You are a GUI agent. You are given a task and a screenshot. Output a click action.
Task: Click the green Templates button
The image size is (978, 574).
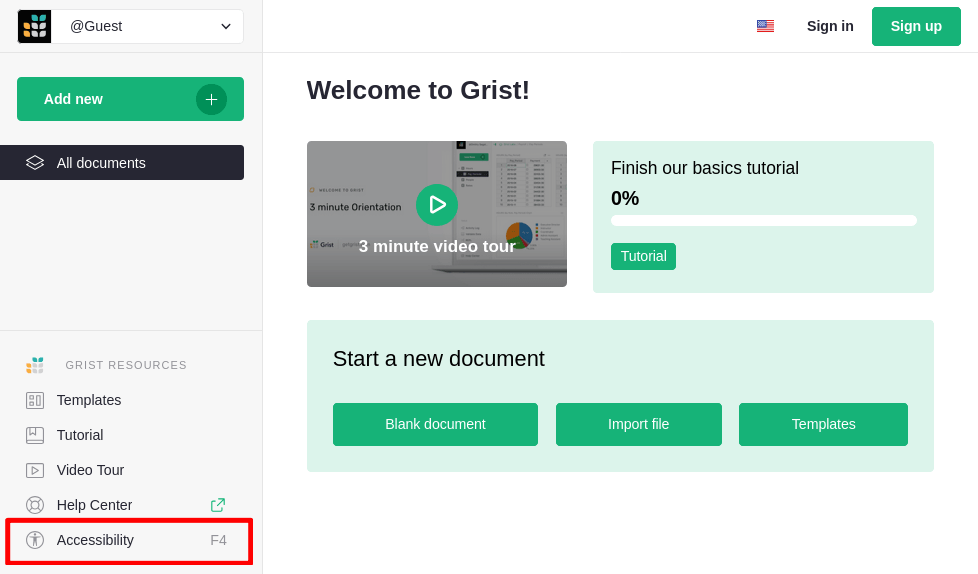point(823,424)
